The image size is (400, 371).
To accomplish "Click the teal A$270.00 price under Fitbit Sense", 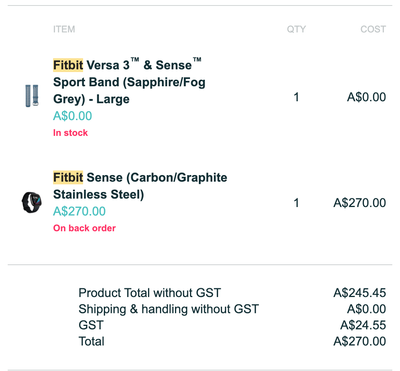I will pyautogui.click(x=79, y=211).
